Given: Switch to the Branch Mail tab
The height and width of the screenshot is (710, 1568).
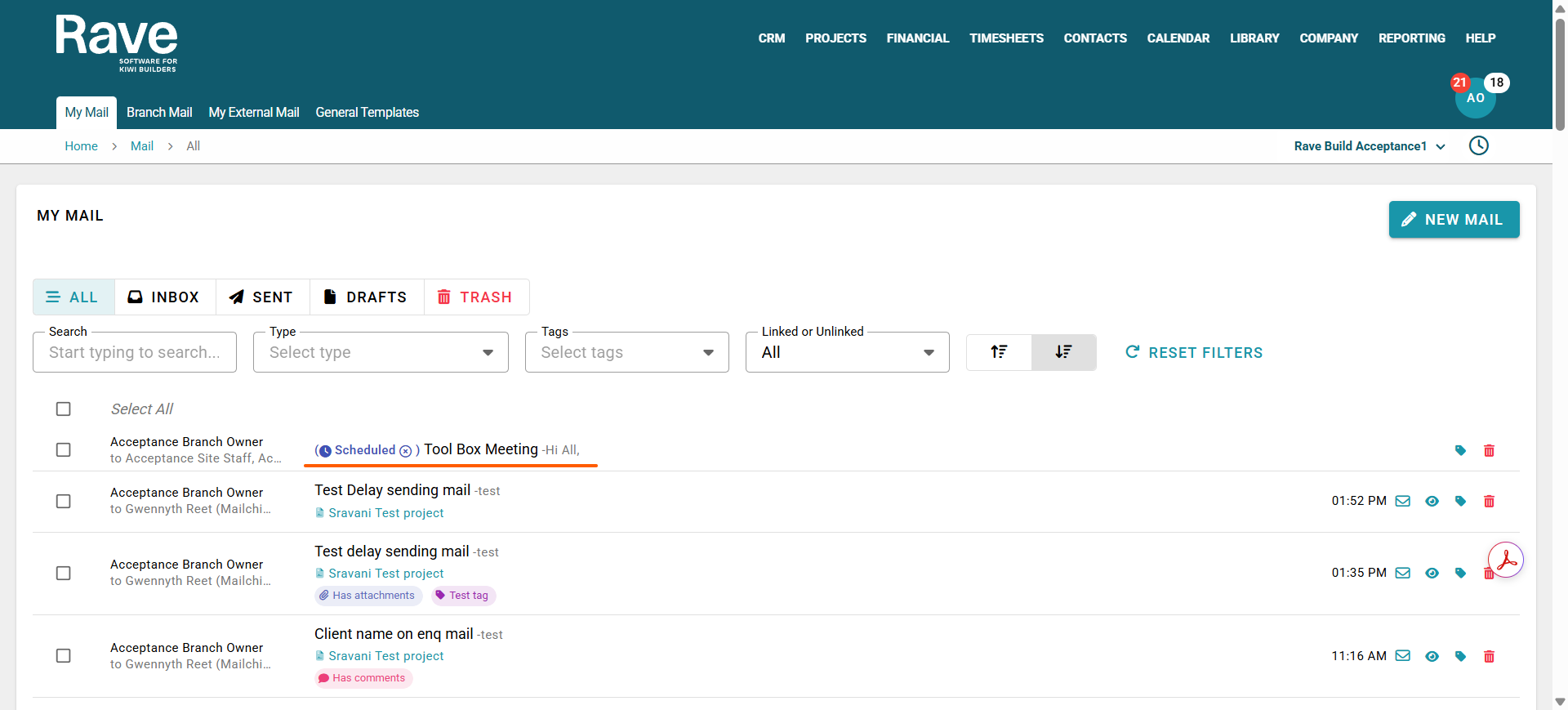Looking at the screenshot, I should coord(159,112).
